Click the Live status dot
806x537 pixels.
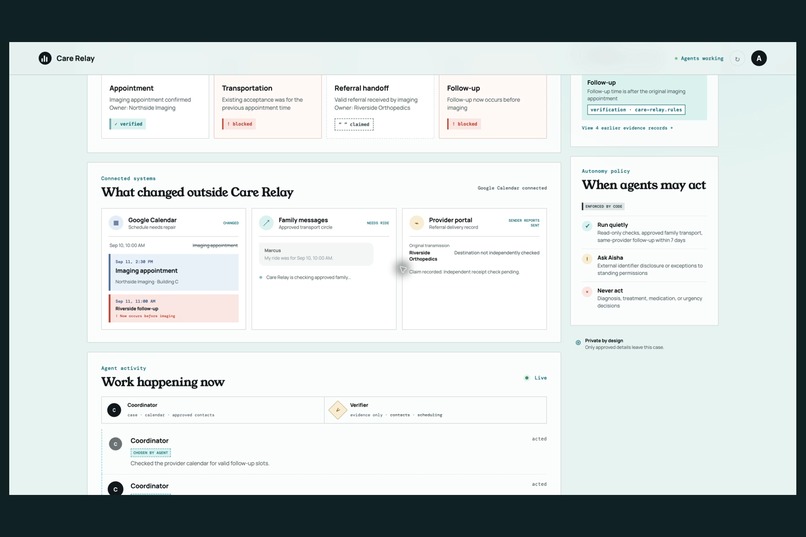(x=526, y=378)
